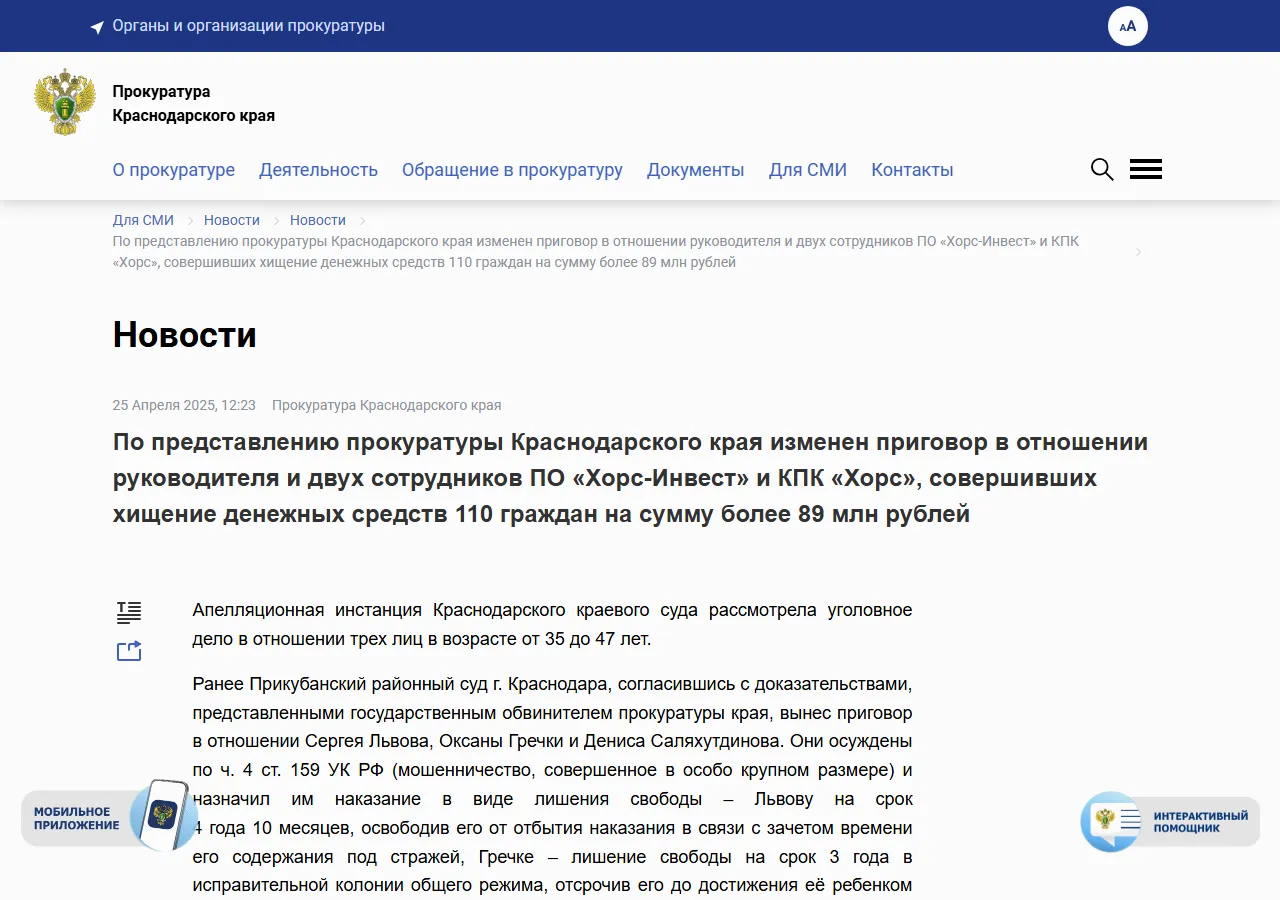Open the Обращение в прокуратуру menu
This screenshot has width=1280, height=900.
coord(512,170)
